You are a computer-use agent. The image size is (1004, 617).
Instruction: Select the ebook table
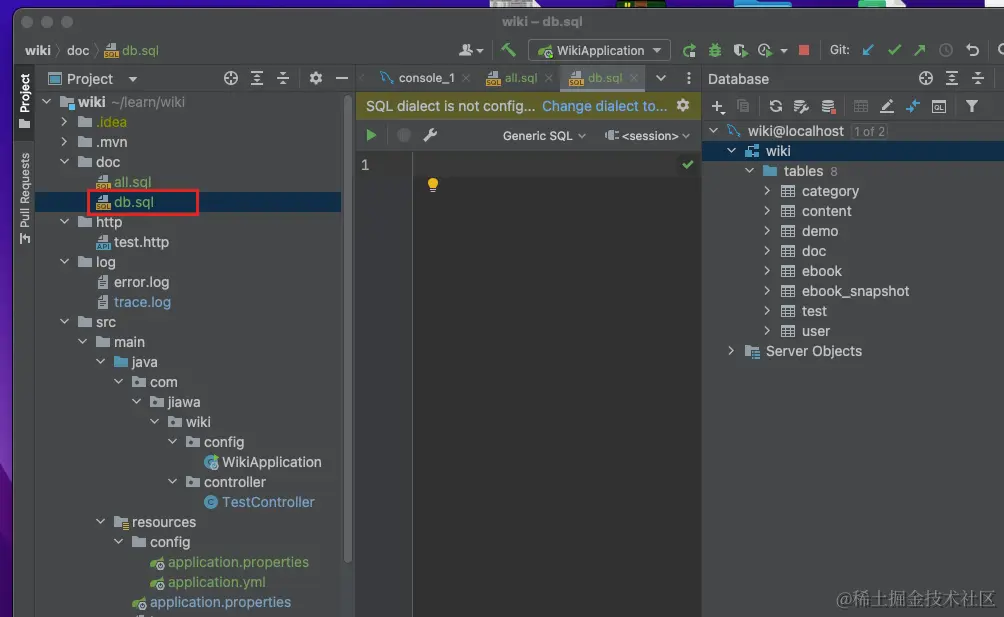(x=822, y=271)
